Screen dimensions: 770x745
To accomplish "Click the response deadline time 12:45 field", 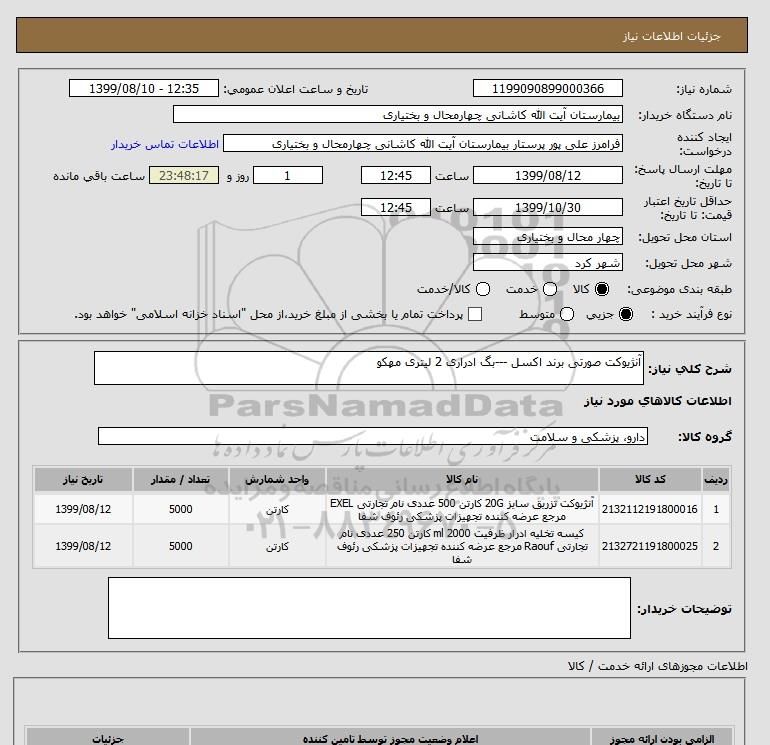I will (396, 175).
